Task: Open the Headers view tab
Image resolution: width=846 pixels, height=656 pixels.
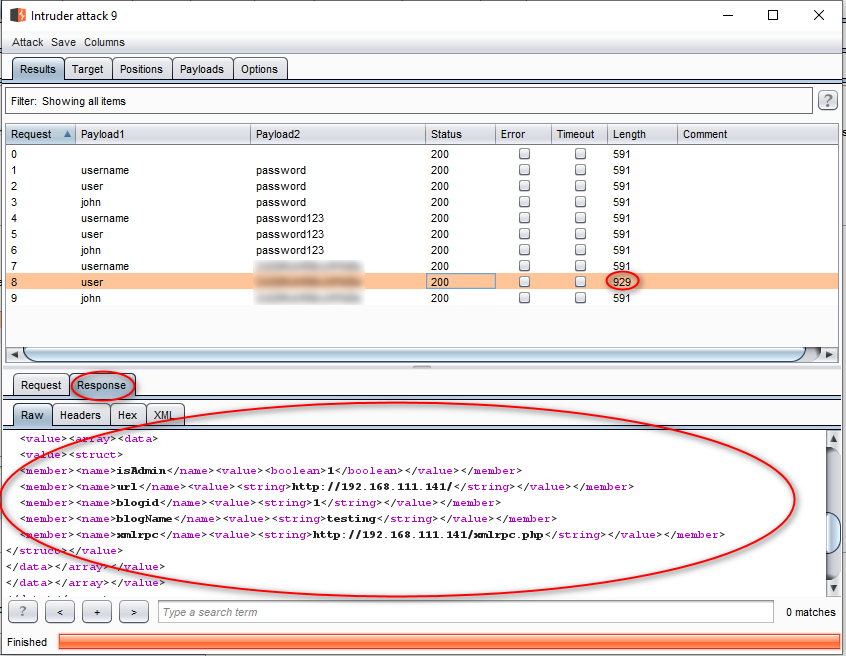Action: (80, 415)
